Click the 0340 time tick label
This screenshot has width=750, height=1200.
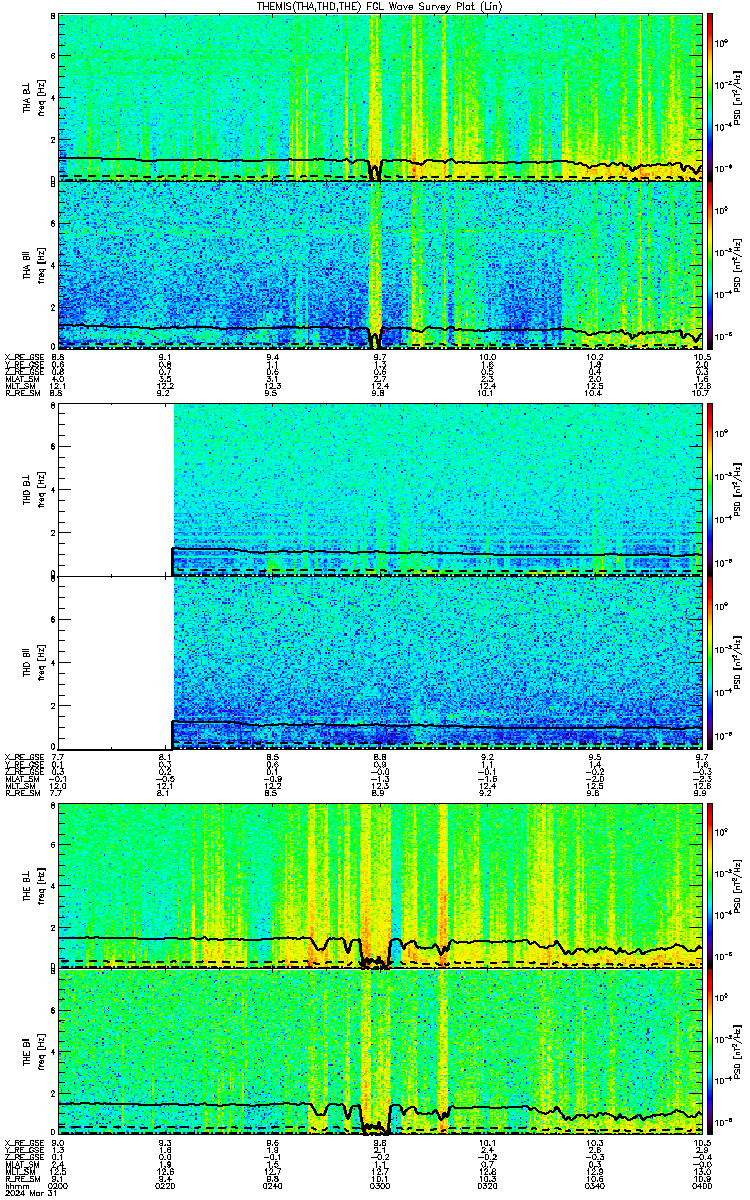tap(595, 1185)
